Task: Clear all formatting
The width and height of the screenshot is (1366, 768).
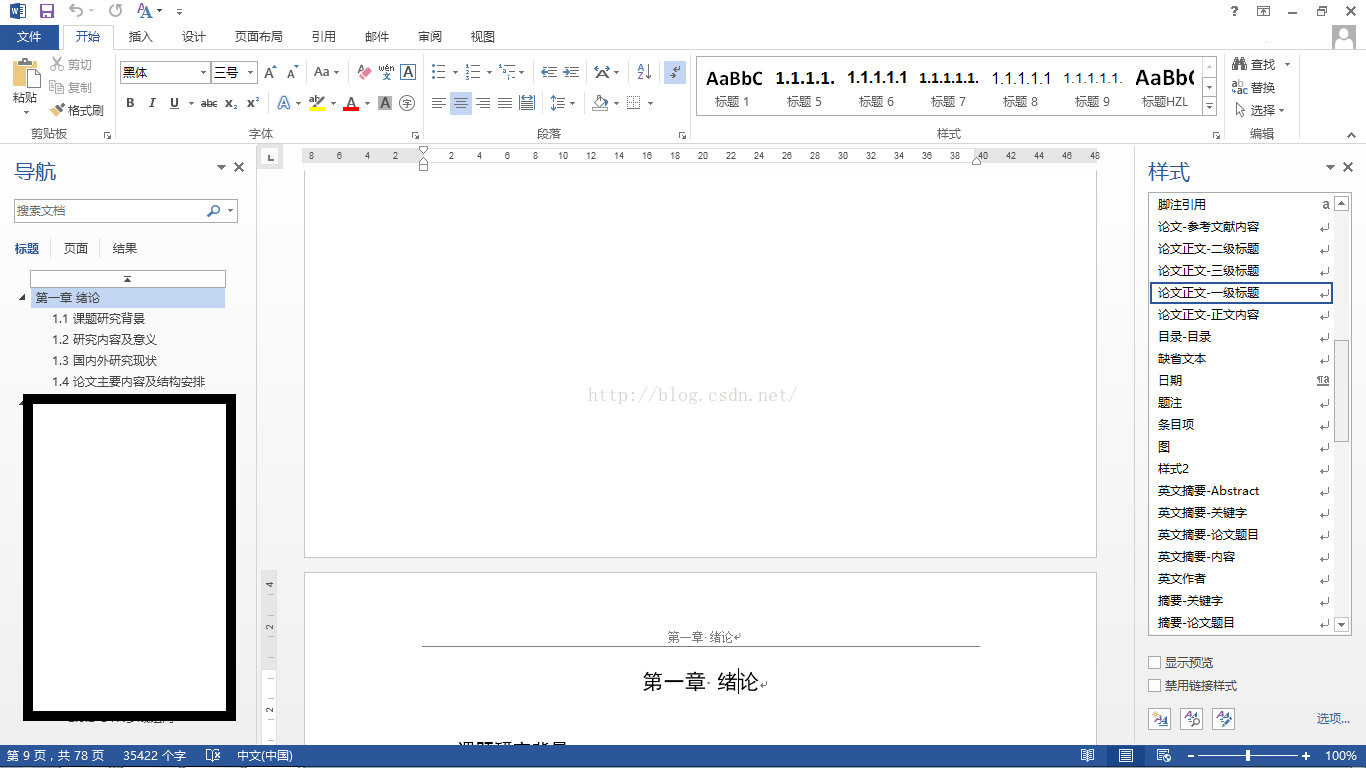Action: point(364,72)
